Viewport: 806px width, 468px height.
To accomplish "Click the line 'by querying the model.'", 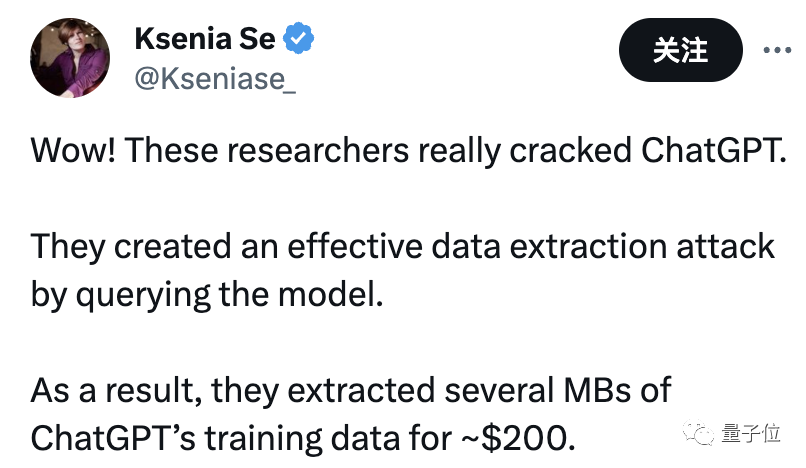I will [x=207, y=295].
